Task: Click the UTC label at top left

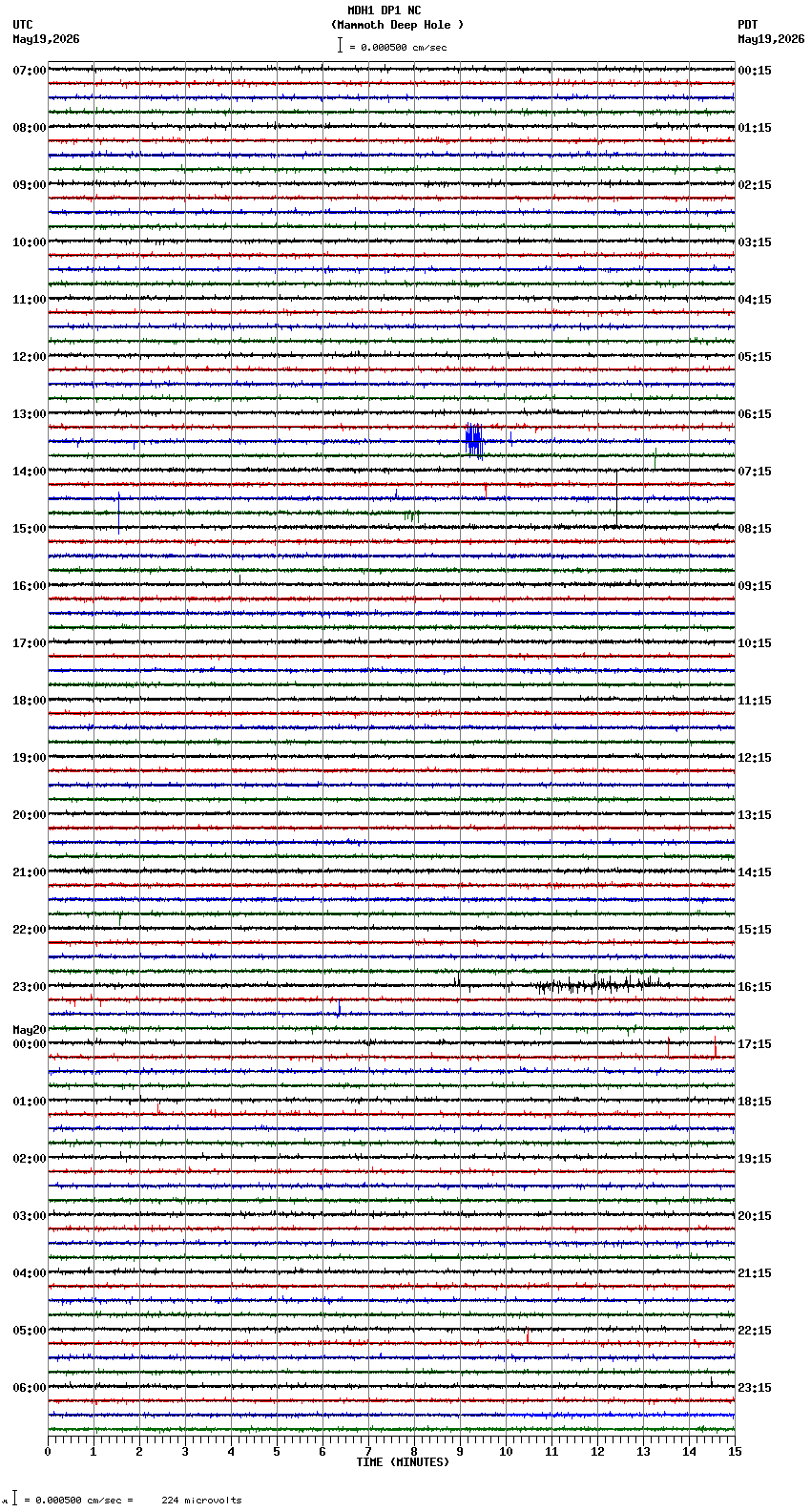Action: coord(23,25)
